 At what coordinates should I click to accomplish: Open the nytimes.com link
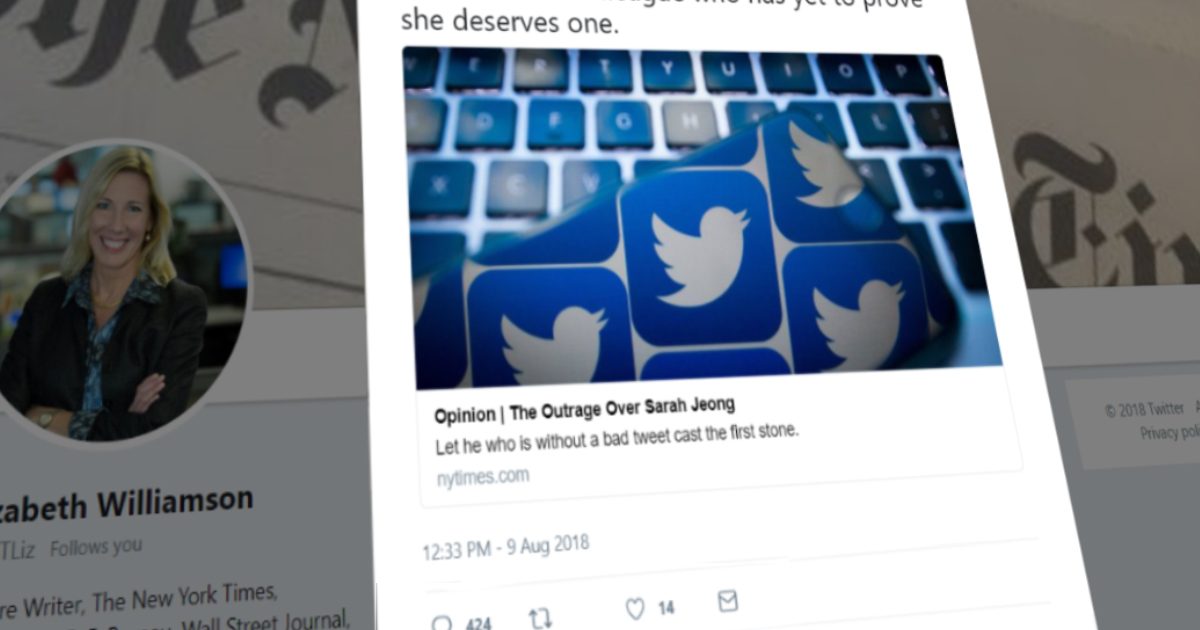[x=483, y=476]
